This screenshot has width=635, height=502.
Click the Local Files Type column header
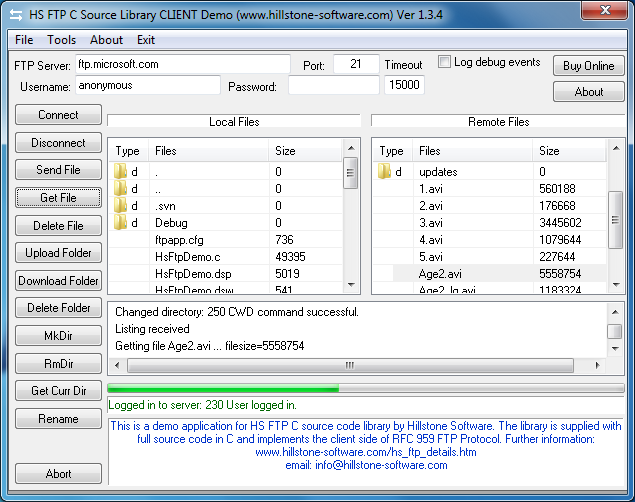(x=129, y=151)
